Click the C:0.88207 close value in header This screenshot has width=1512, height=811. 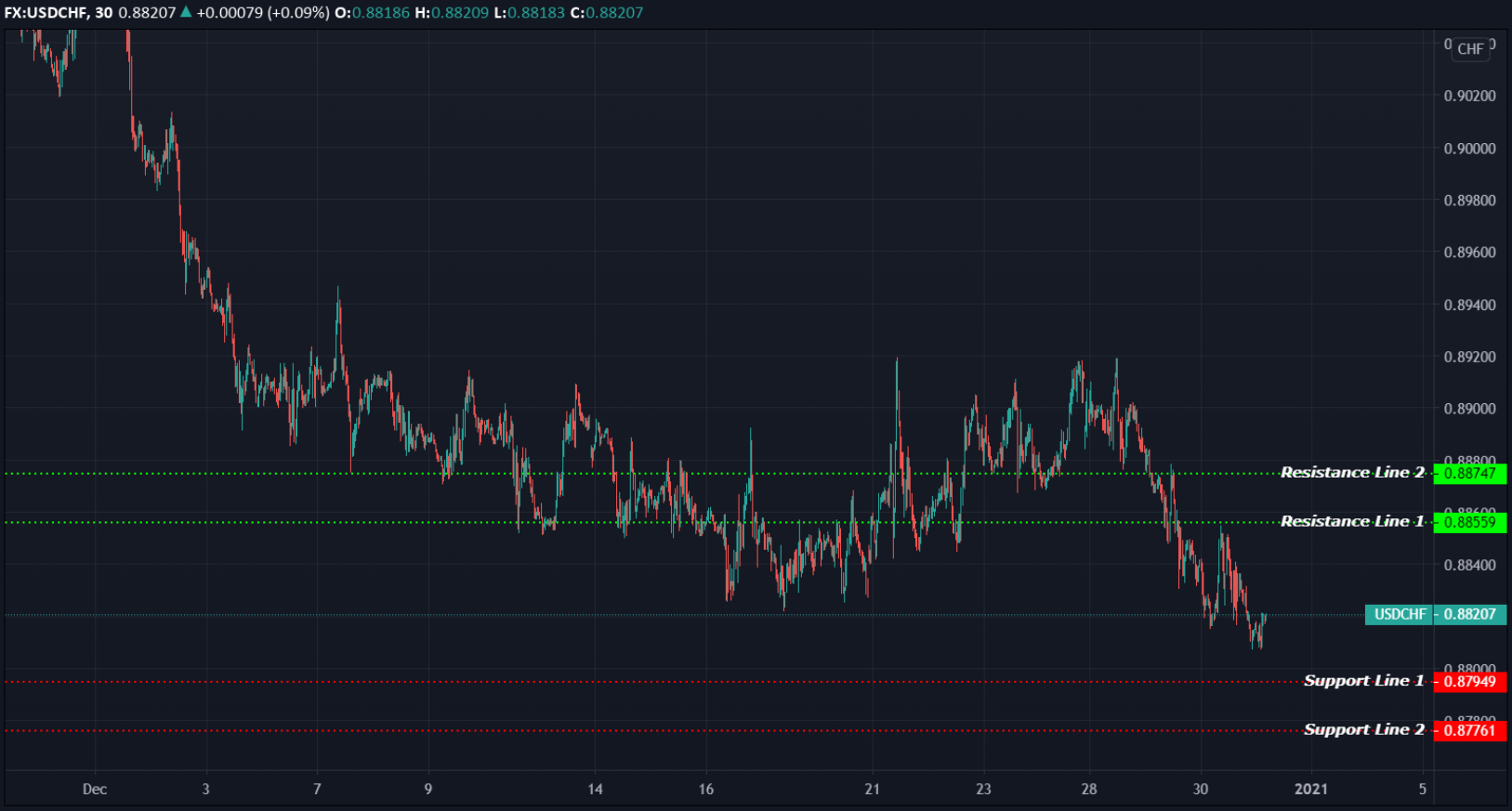607,13
